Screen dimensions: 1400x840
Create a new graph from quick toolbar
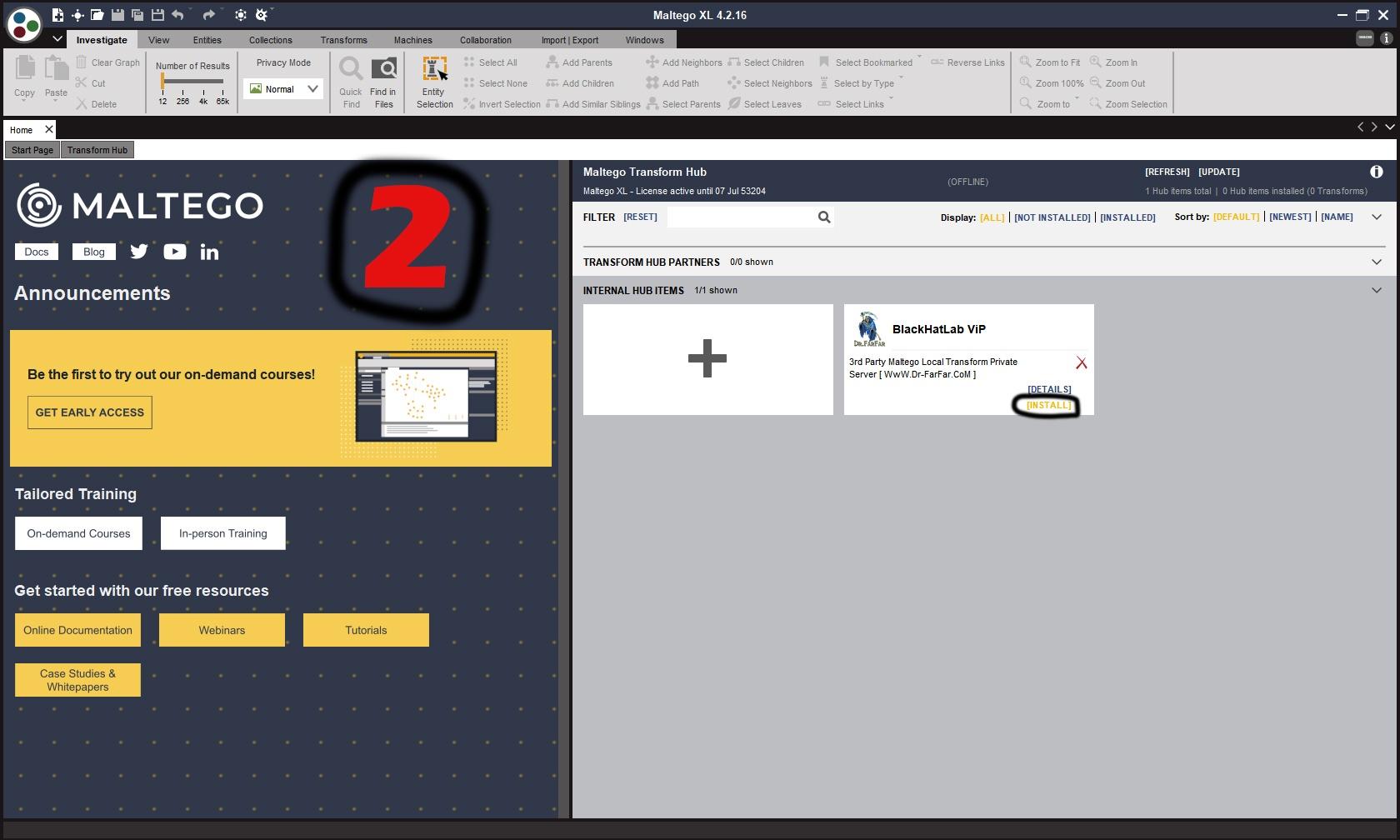pyautogui.click(x=57, y=15)
